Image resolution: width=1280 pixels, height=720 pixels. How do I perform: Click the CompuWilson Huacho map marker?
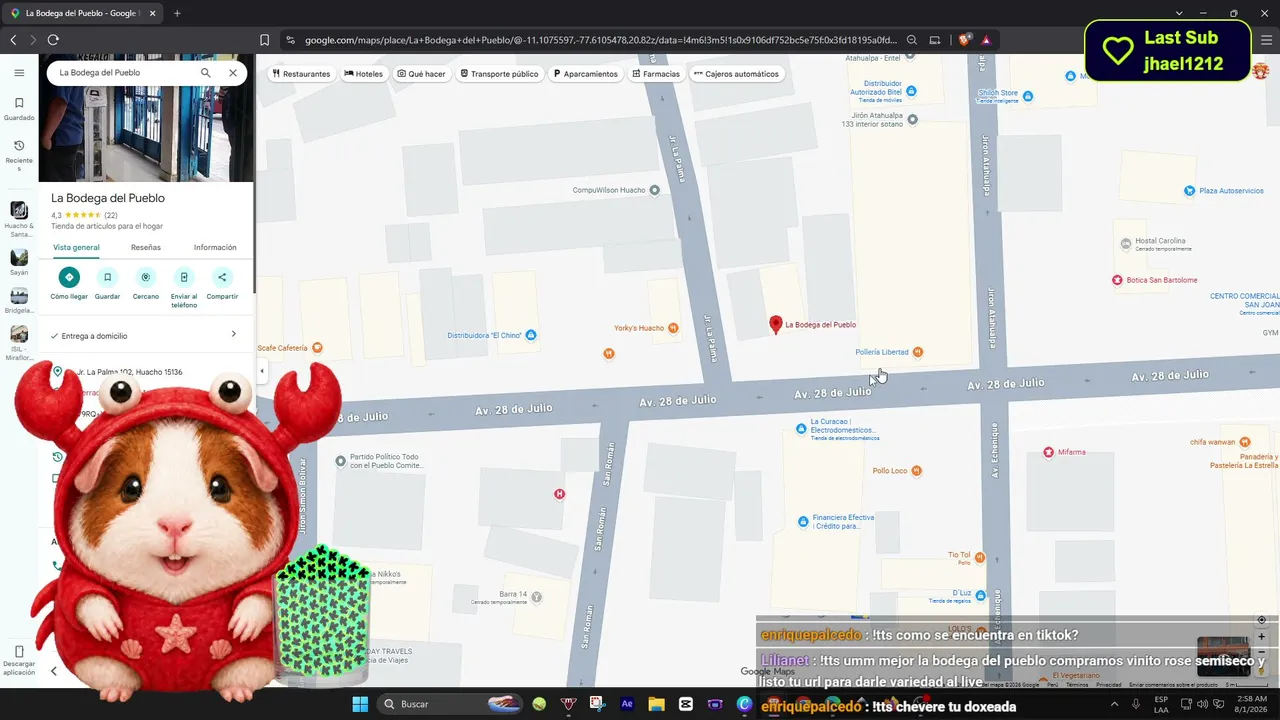(x=655, y=190)
